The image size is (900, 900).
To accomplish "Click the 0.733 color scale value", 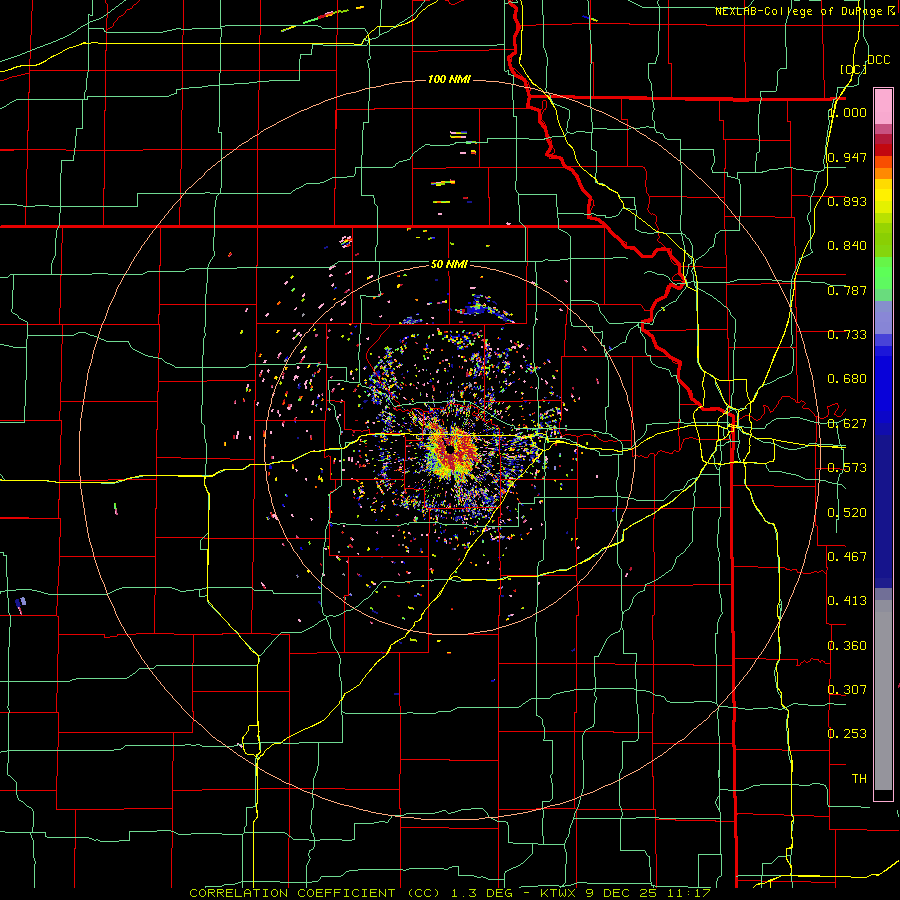I will [847, 335].
